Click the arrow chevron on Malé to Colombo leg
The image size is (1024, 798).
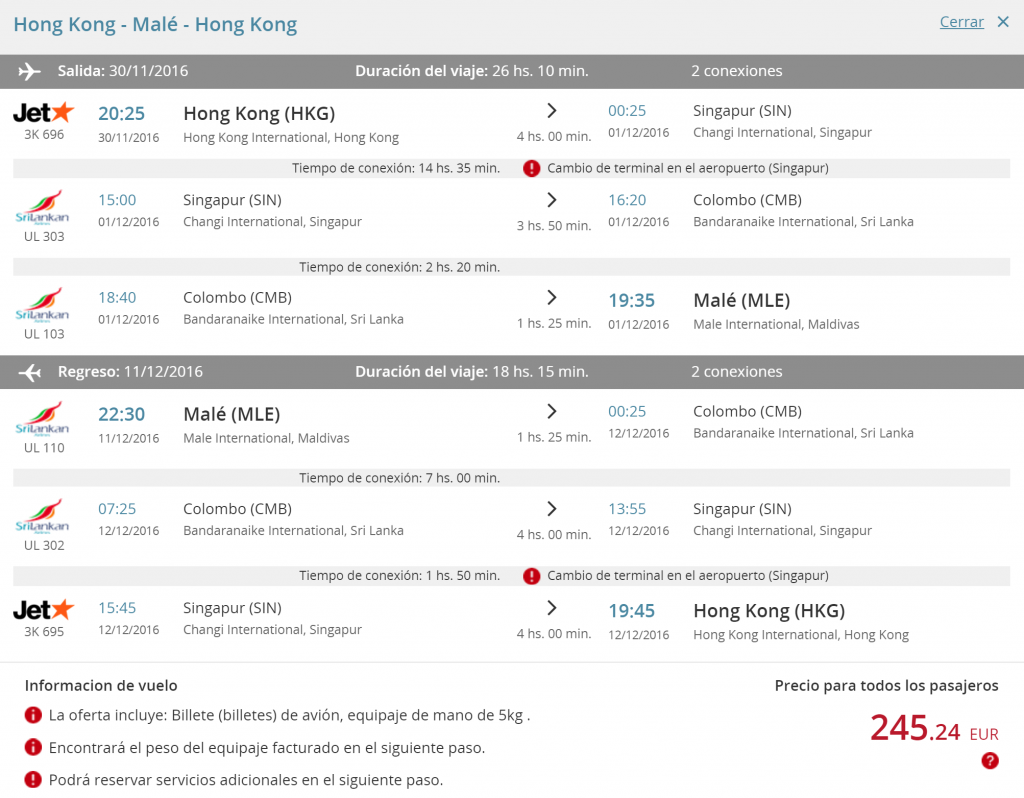pos(552,411)
